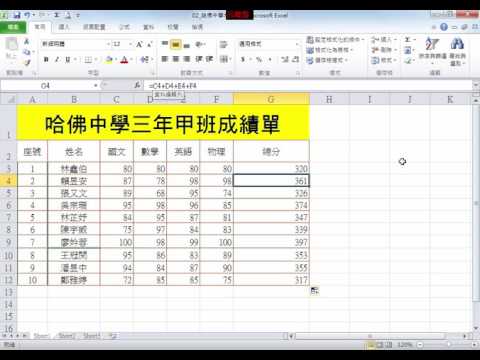Click Increase Indent icon

(209, 59)
